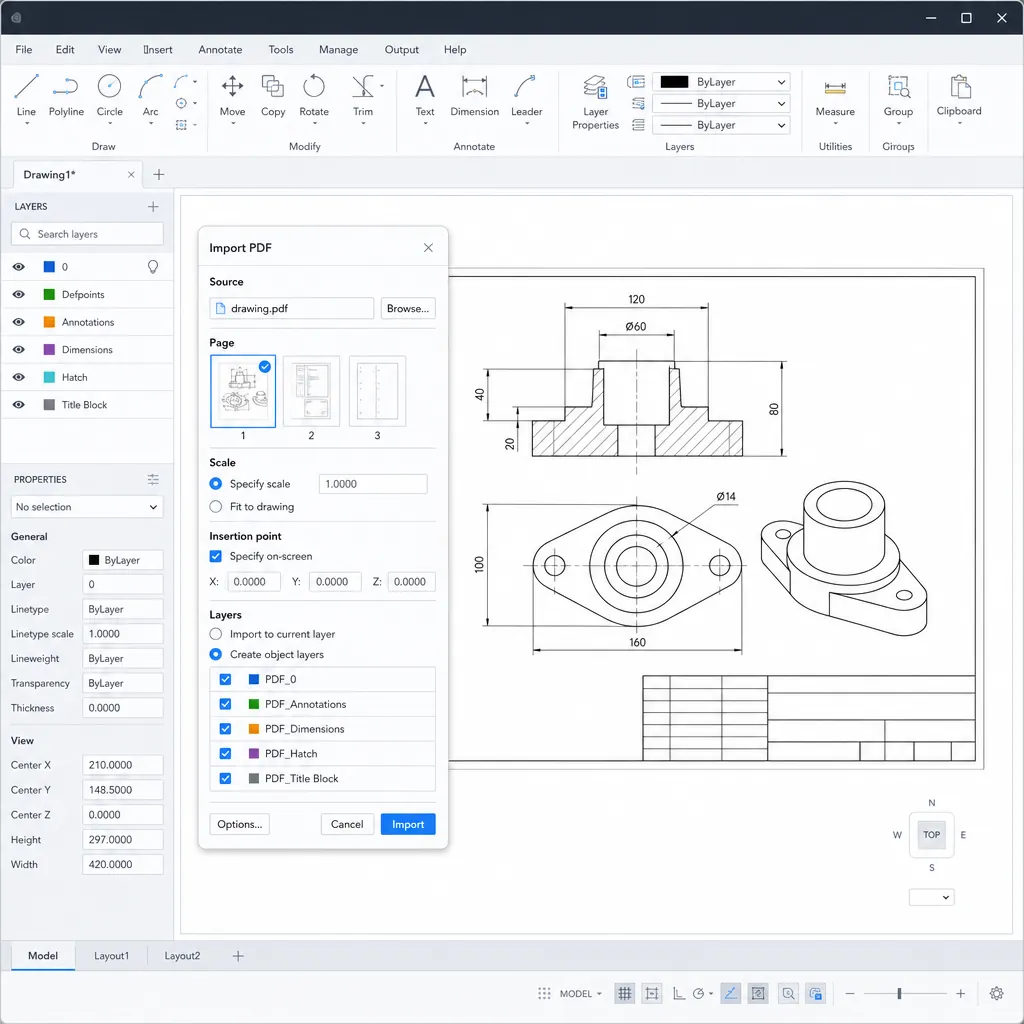
Task: Toggle layer 0 lightbulb icon
Action: click(x=153, y=266)
